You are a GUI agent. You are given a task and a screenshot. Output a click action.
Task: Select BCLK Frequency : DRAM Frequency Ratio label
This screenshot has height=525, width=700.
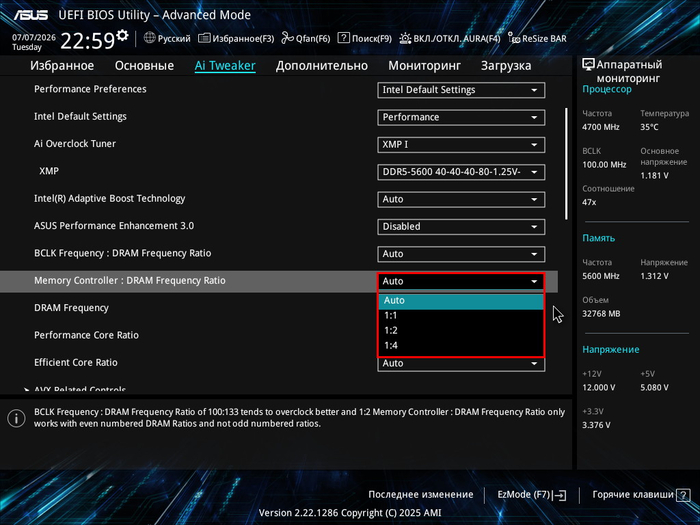(x=123, y=253)
